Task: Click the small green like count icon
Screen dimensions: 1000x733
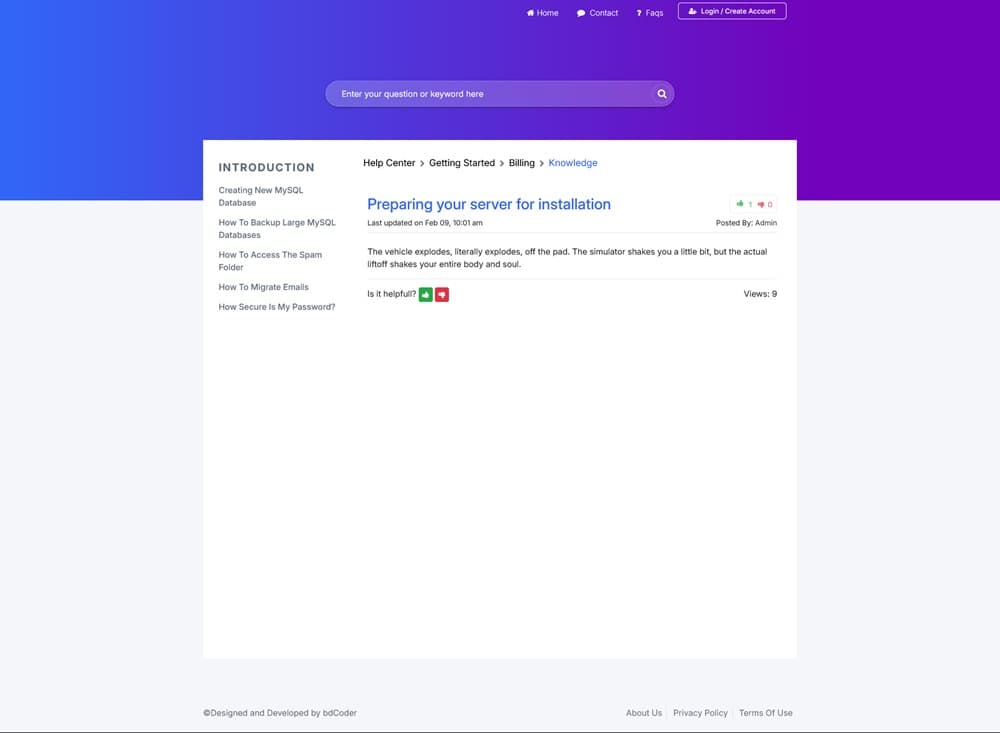Action: click(741, 204)
